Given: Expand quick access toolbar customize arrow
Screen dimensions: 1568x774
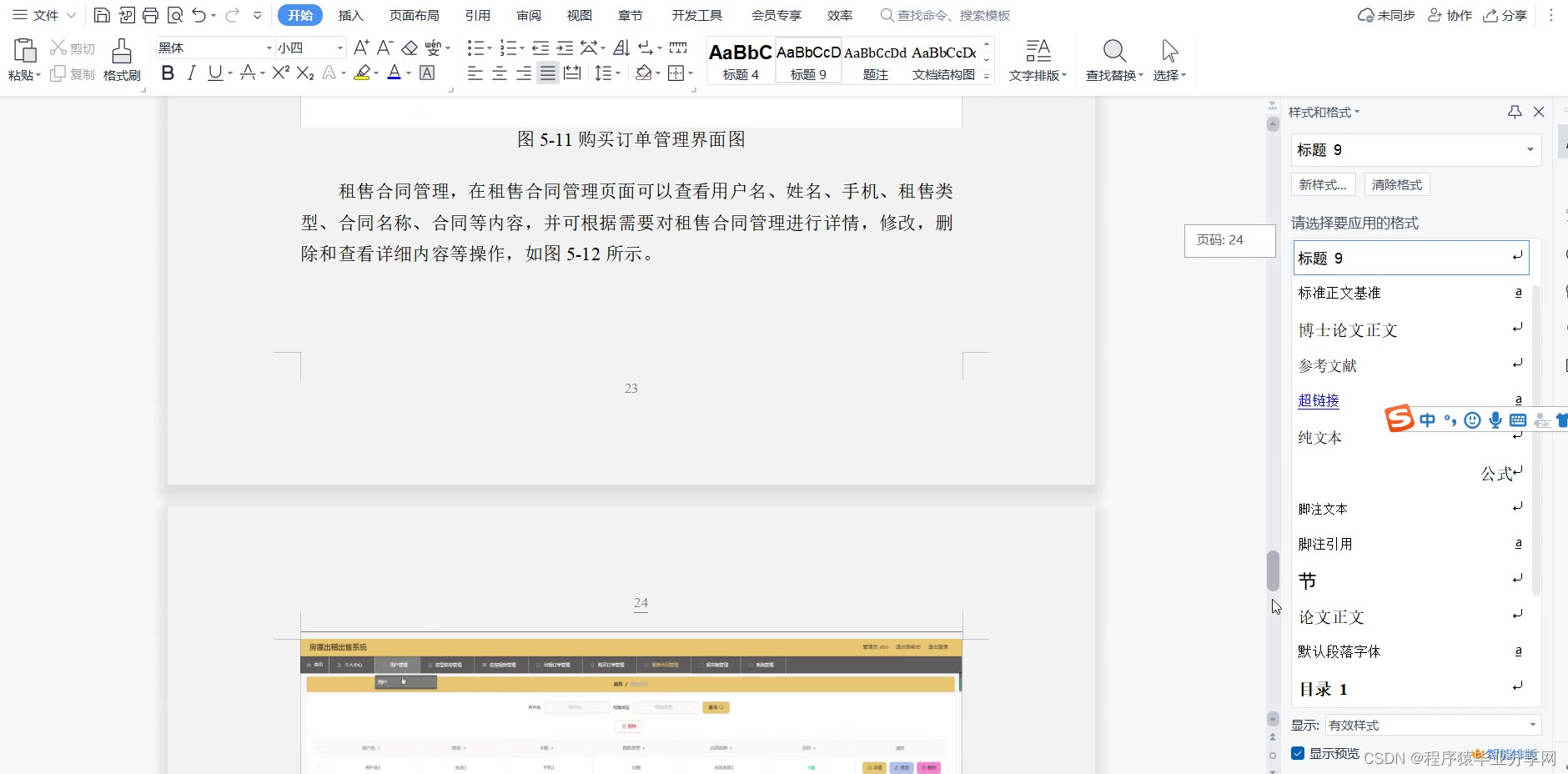Looking at the screenshot, I should (257, 15).
